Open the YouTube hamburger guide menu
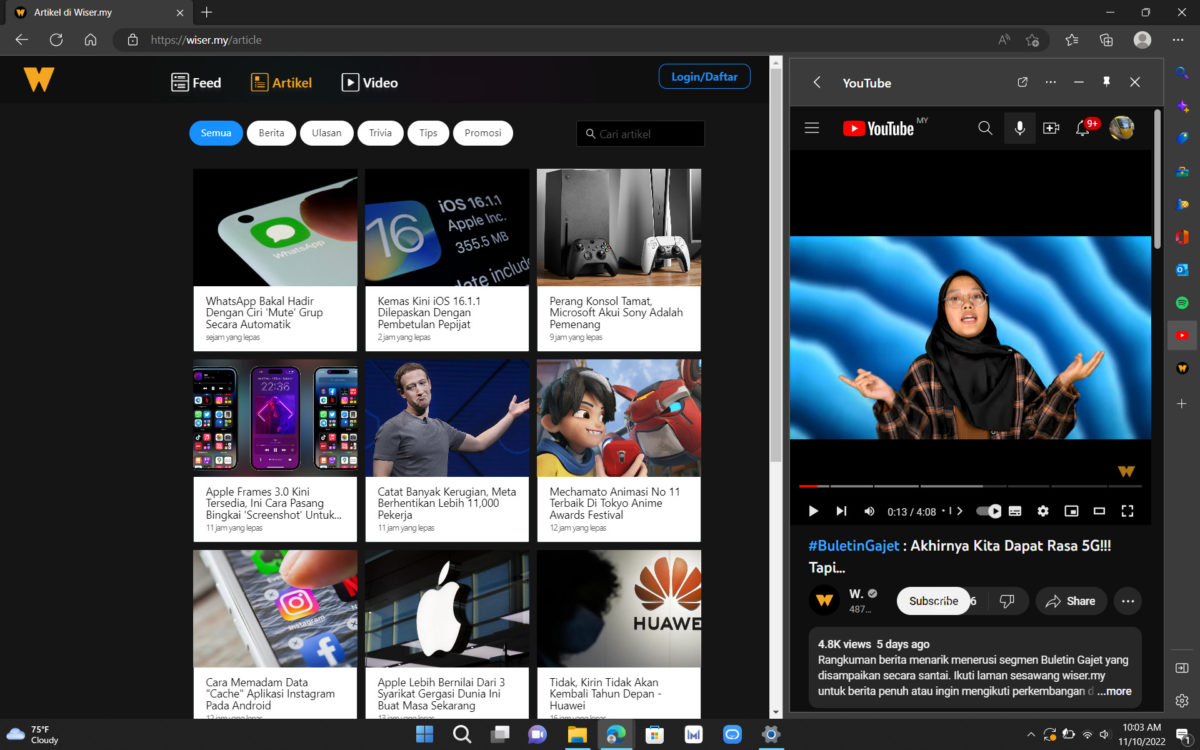 point(812,128)
